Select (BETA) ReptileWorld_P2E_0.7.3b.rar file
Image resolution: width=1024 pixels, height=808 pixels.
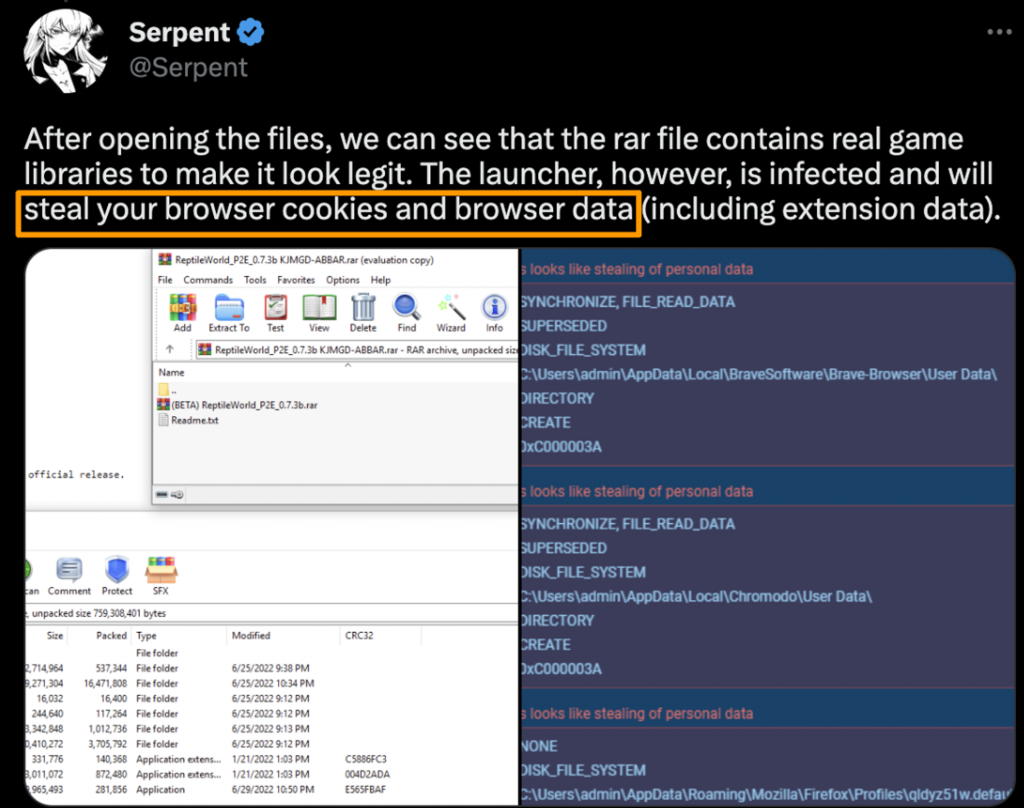(x=238, y=405)
